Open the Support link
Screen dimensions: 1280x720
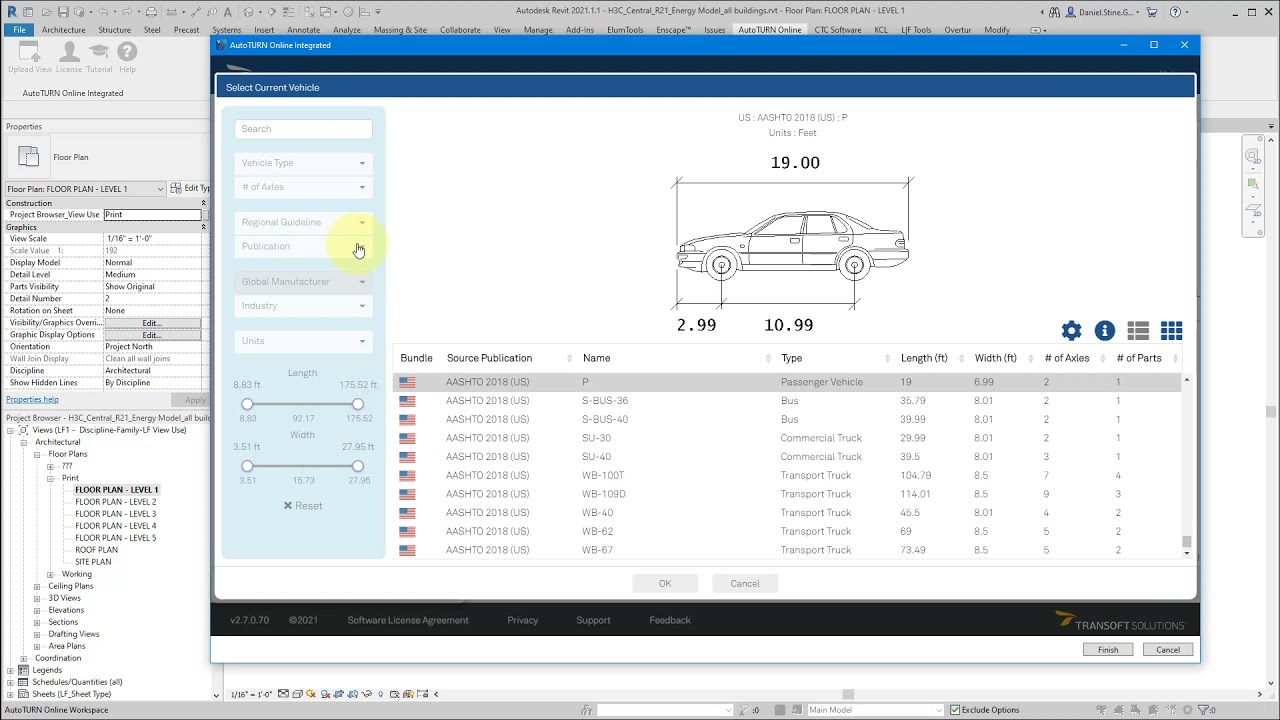[593, 620]
